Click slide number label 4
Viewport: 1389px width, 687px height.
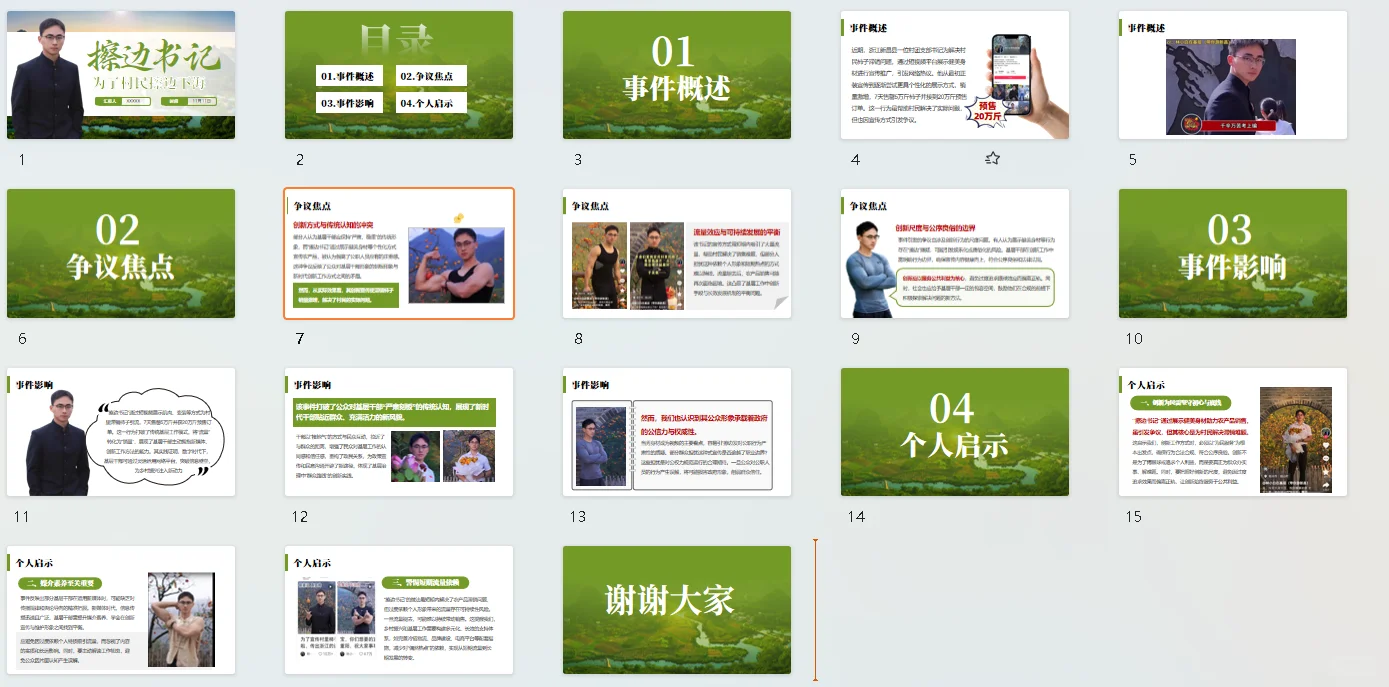(x=856, y=160)
